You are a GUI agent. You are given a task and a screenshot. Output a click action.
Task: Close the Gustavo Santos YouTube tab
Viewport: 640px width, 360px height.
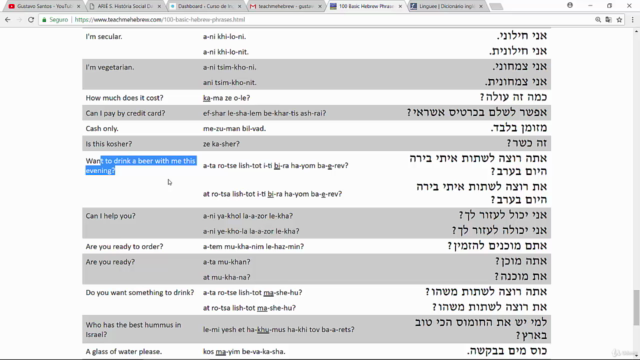pyautogui.click(x=78, y=7)
